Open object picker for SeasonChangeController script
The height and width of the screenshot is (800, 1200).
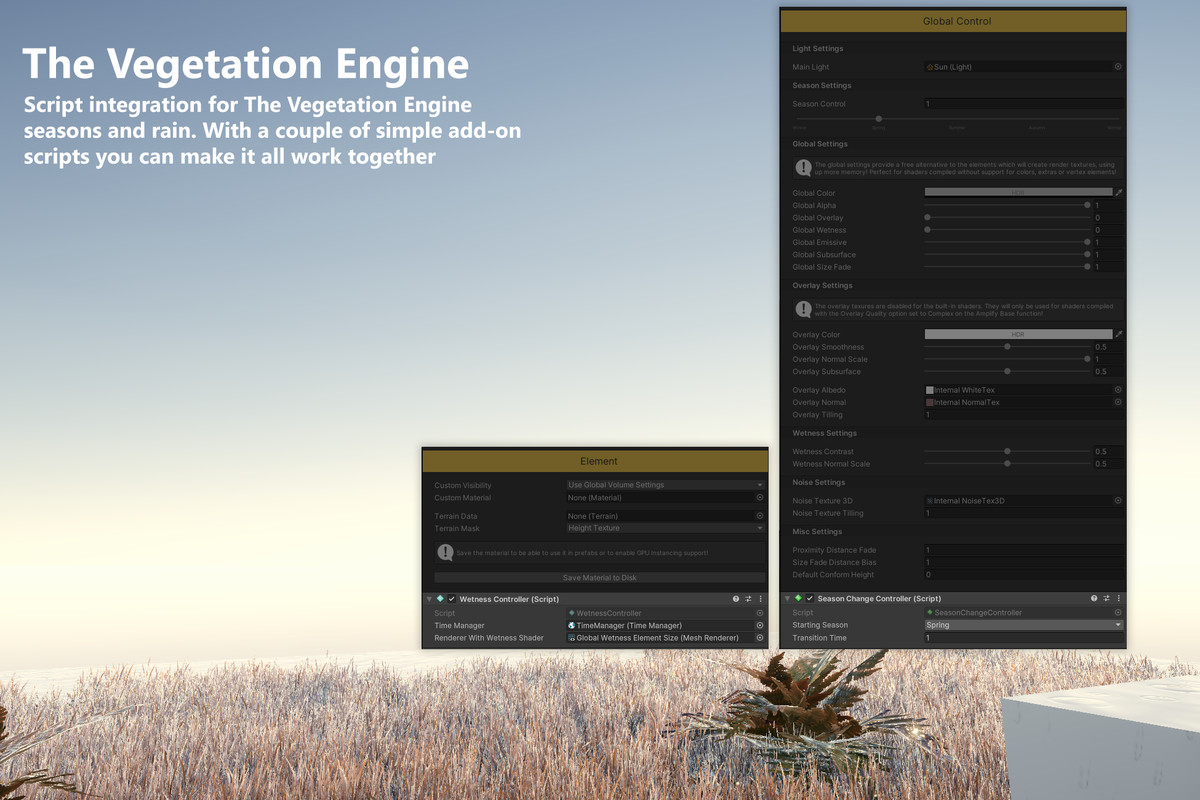tap(1117, 612)
